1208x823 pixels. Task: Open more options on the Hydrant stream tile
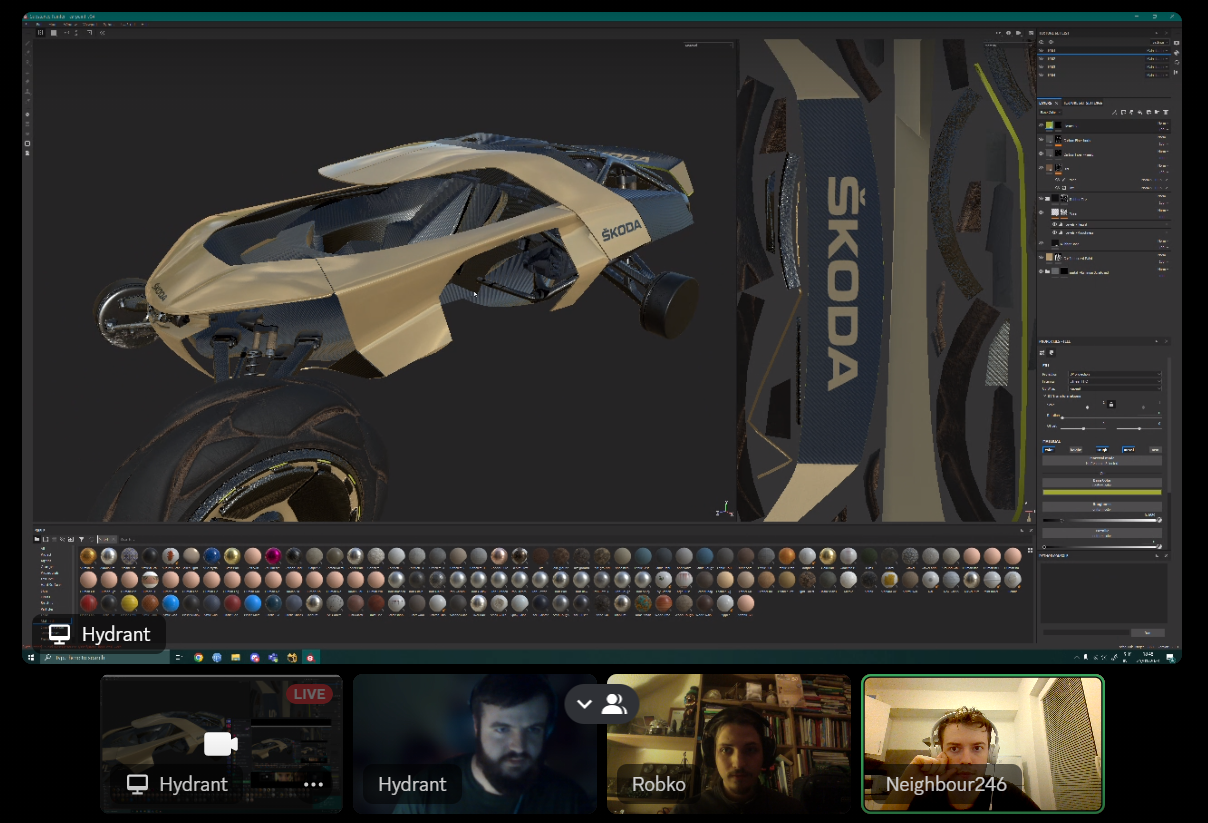click(x=314, y=784)
